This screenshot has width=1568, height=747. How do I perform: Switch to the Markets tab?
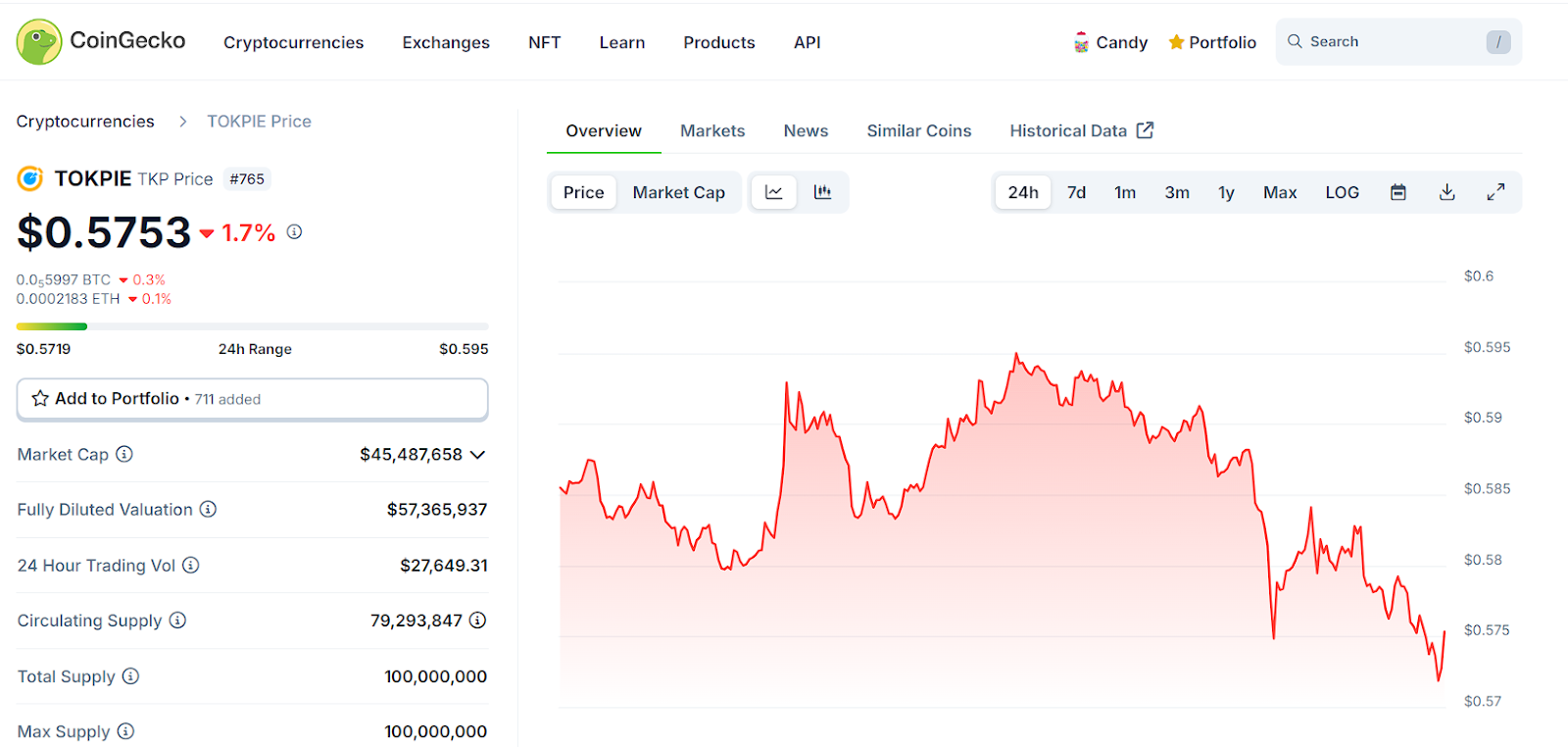[712, 130]
